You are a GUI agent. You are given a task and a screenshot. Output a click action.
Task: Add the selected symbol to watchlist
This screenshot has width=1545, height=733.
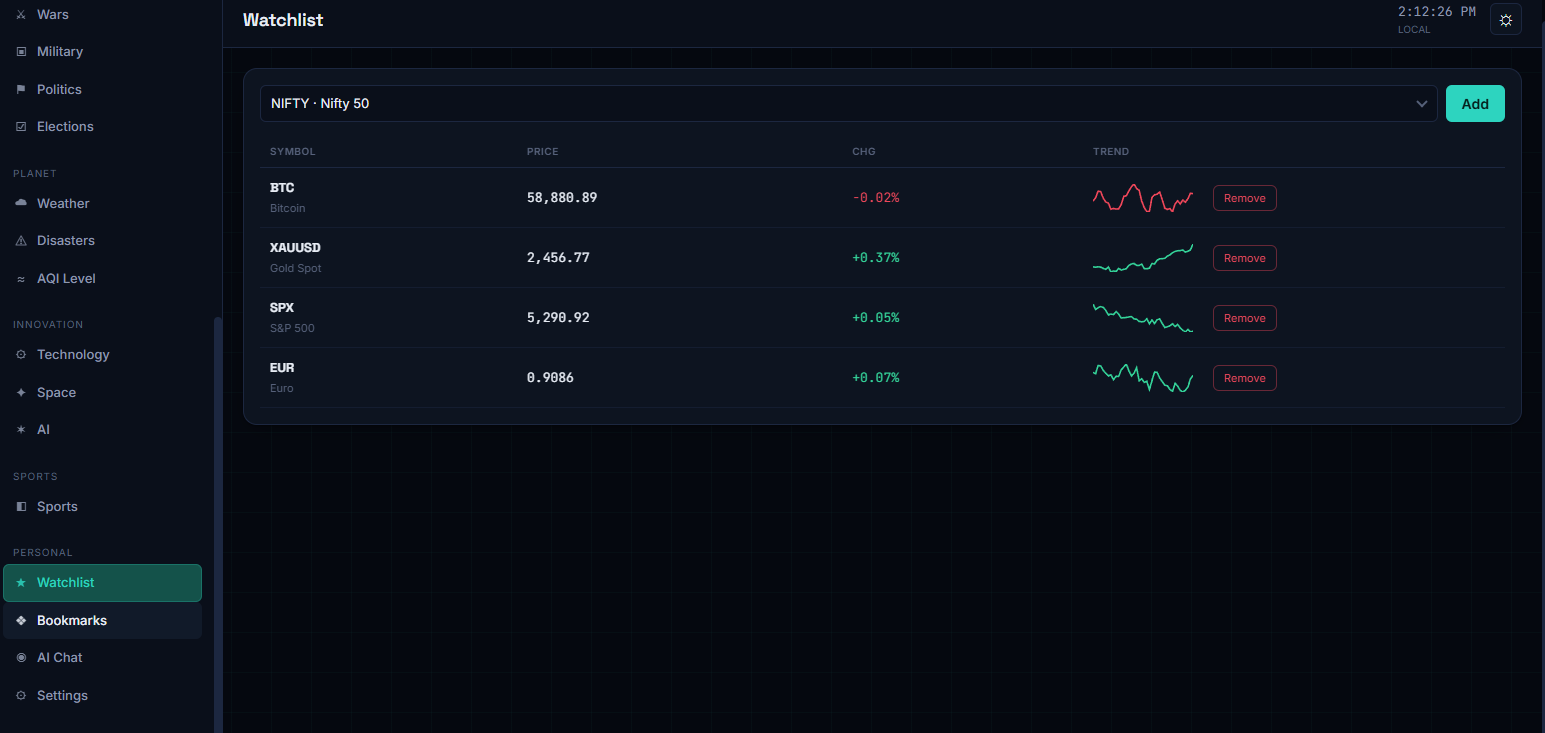click(x=1475, y=104)
